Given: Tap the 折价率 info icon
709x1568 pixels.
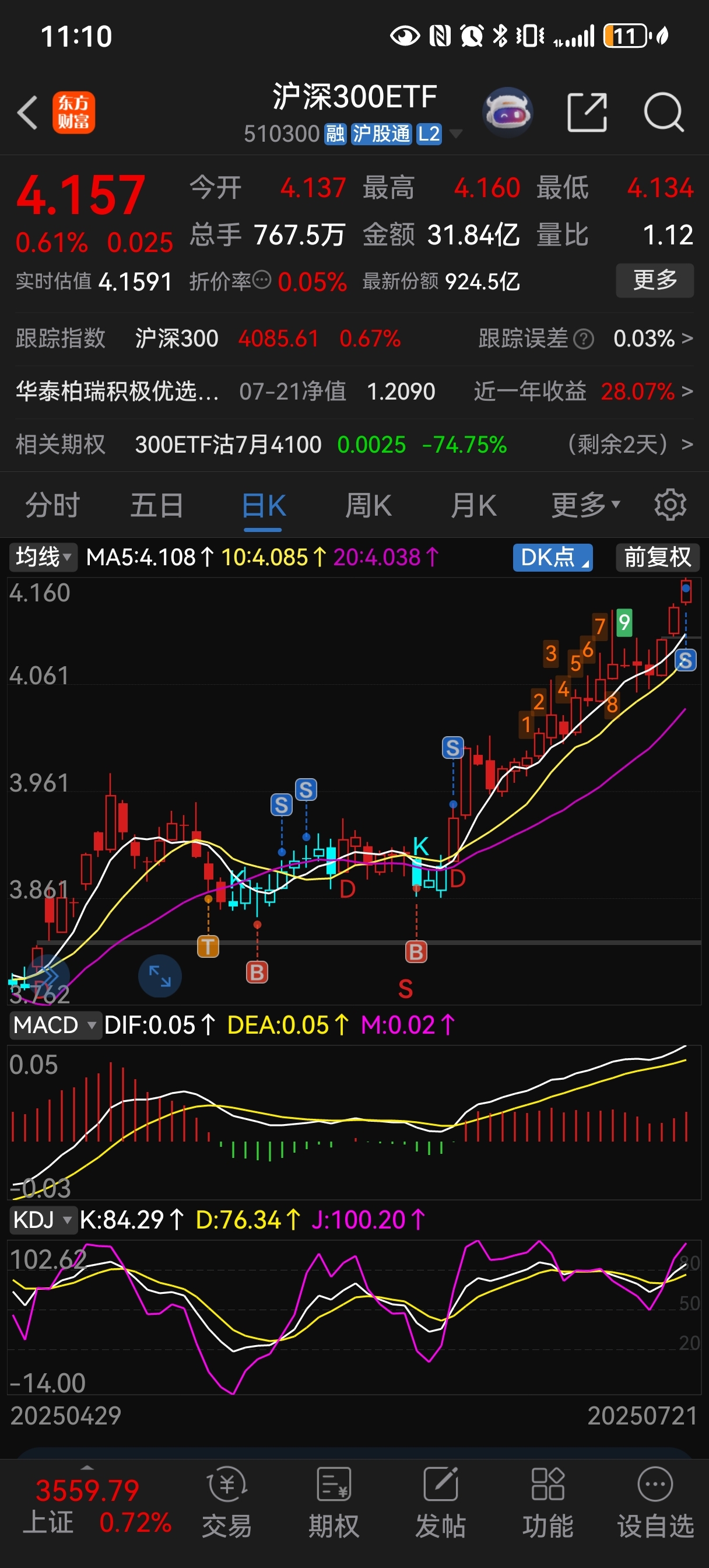Looking at the screenshot, I should (262, 280).
